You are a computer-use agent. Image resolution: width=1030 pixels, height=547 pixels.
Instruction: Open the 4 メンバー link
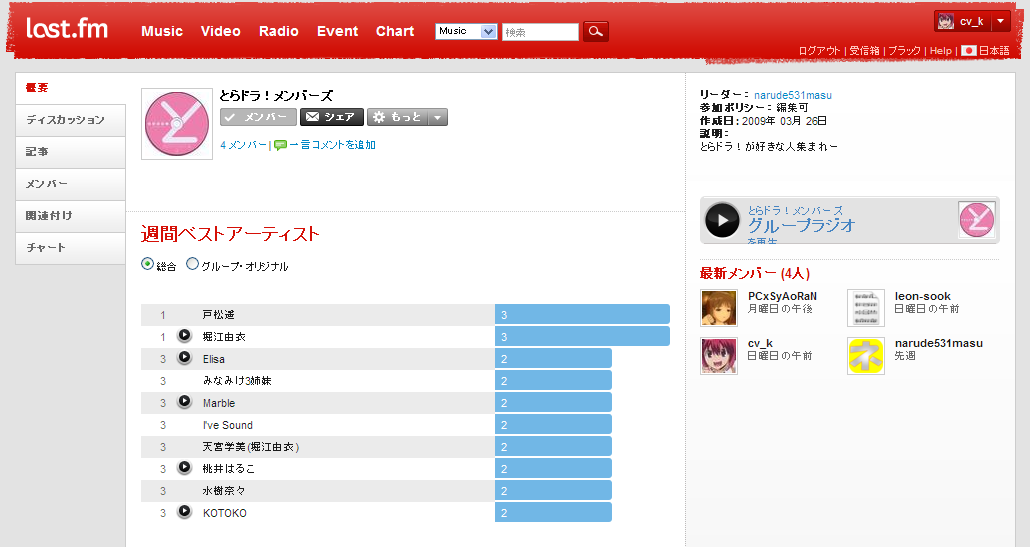(244, 145)
